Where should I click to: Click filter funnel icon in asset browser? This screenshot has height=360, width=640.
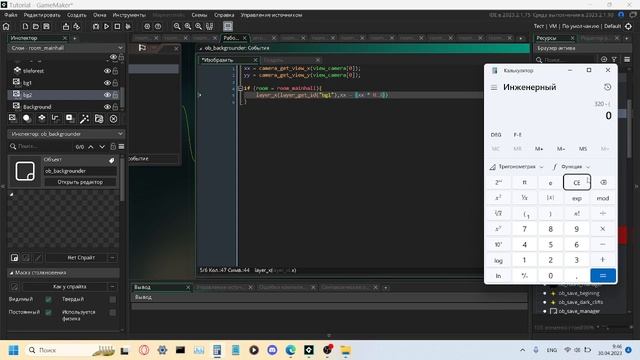pyautogui.click(x=614, y=60)
